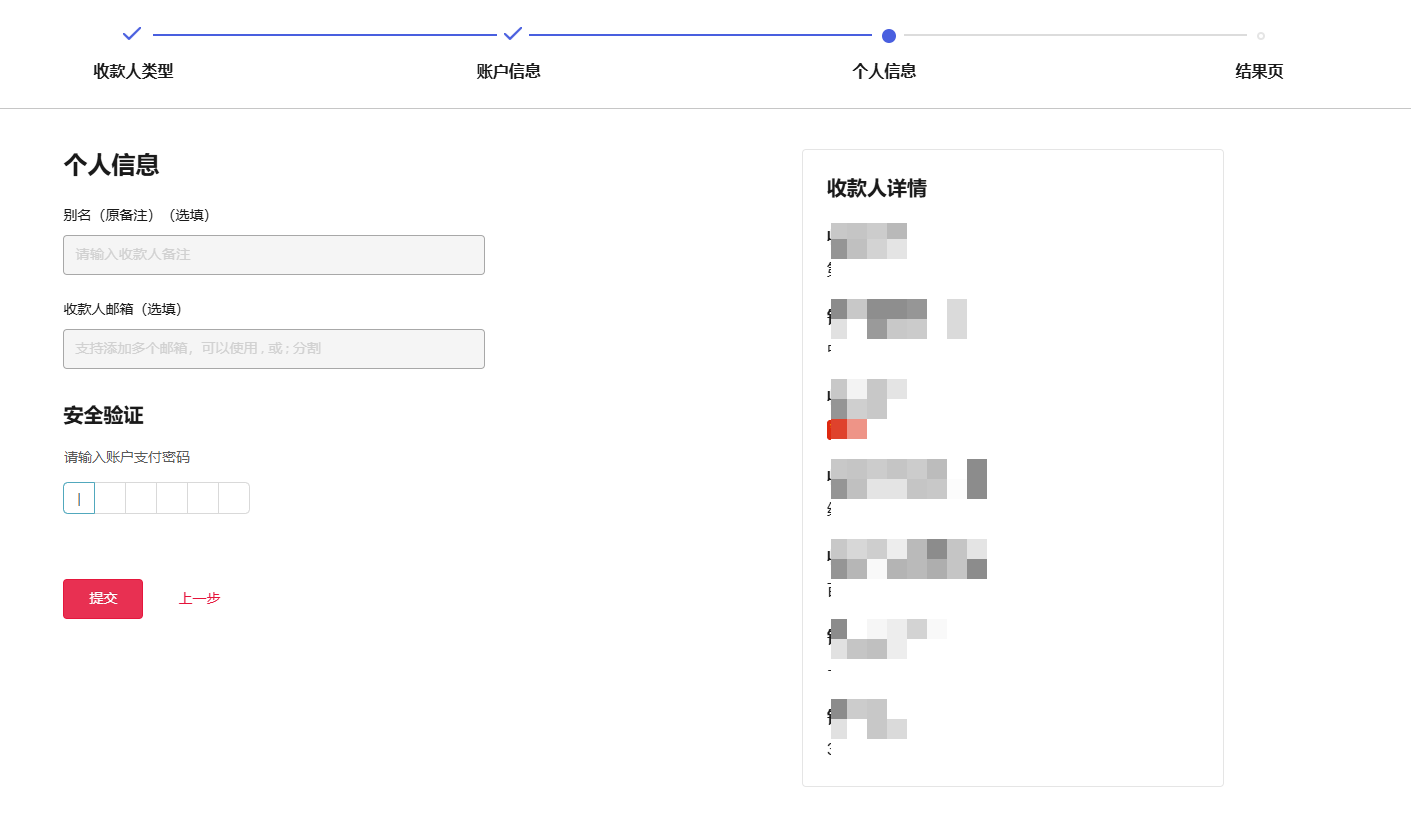The image size is (1411, 813).
Task: Select the third payment password digit box
Action: pyautogui.click(x=141, y=498)
